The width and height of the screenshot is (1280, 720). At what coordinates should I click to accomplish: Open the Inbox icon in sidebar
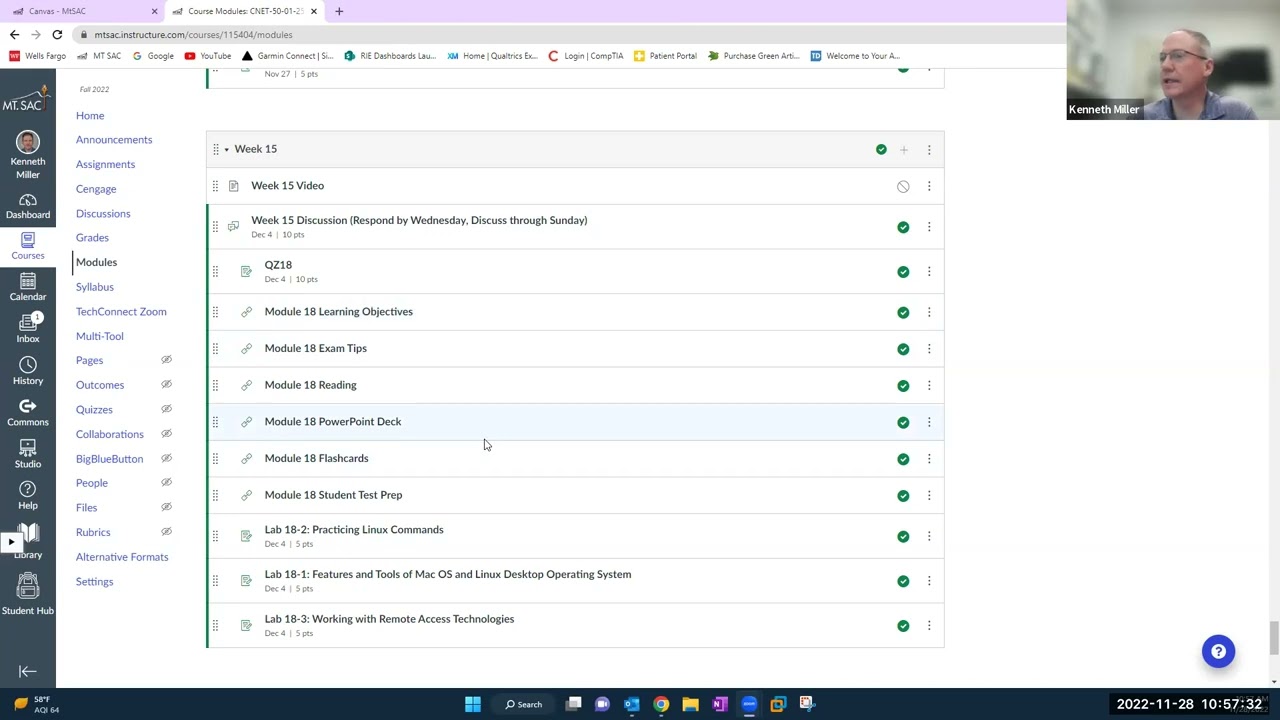click(28, 329)
